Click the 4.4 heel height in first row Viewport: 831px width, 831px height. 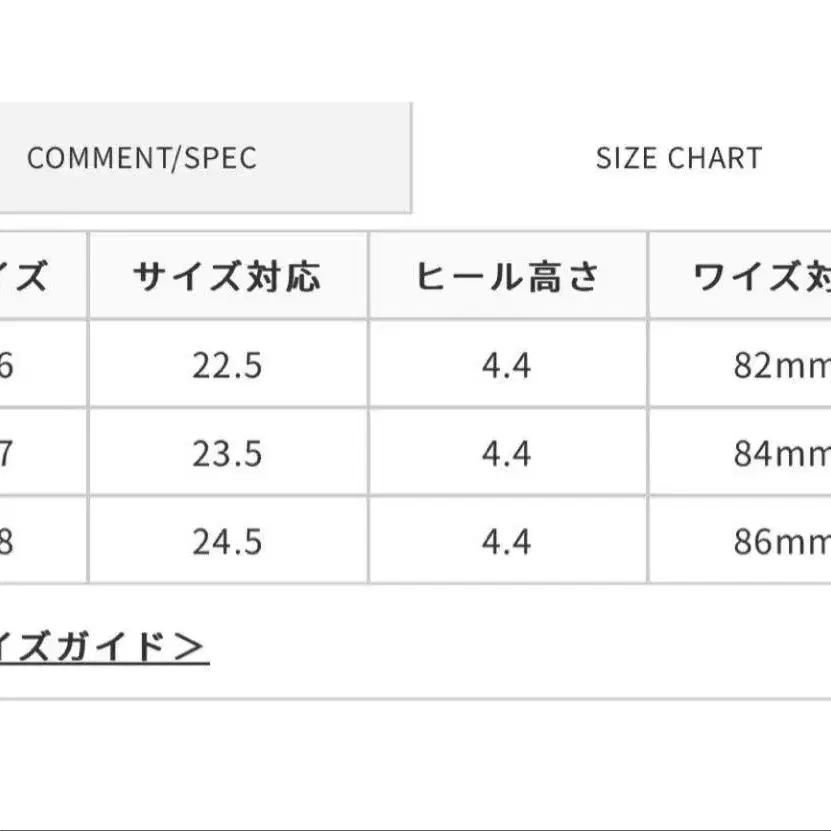(x=506, y=364)
